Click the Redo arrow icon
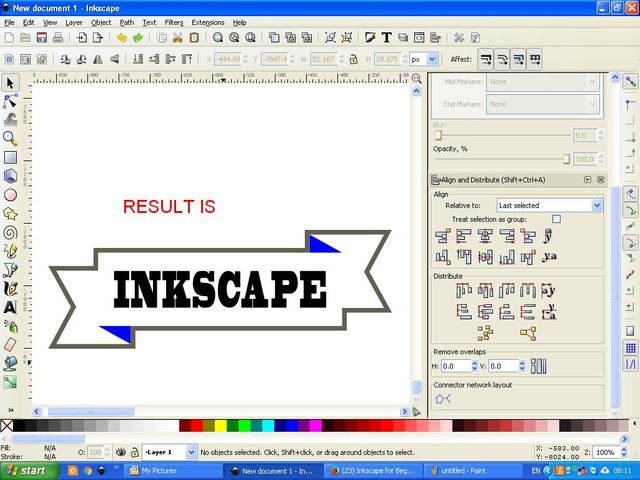Image resolution: width=640 pixels, height=480 pixels. [138, 38]
